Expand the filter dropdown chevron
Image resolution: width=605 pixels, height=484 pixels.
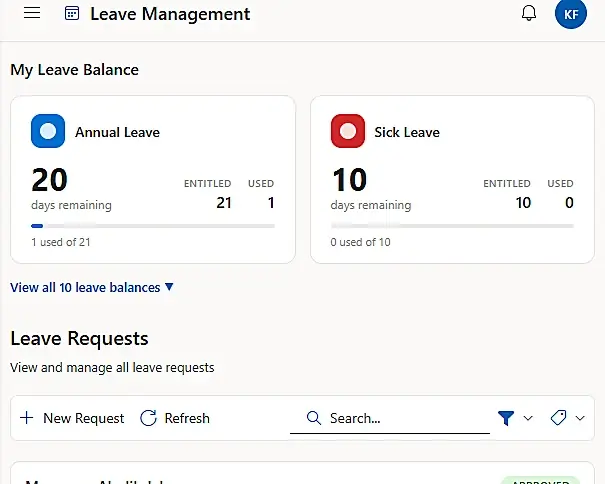[528, 418]
